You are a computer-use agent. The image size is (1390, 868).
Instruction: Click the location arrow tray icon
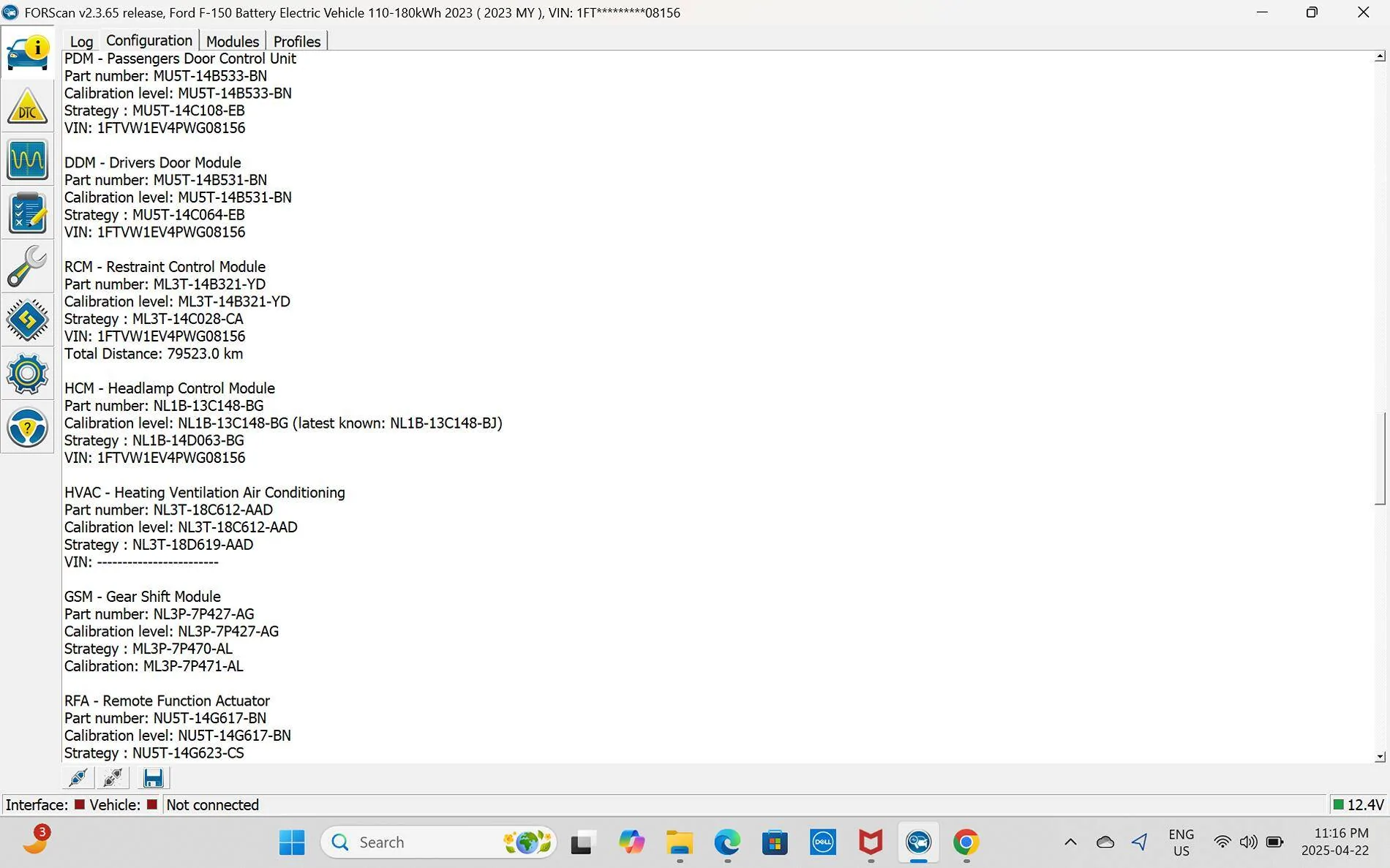click(x=1140, y=842)
